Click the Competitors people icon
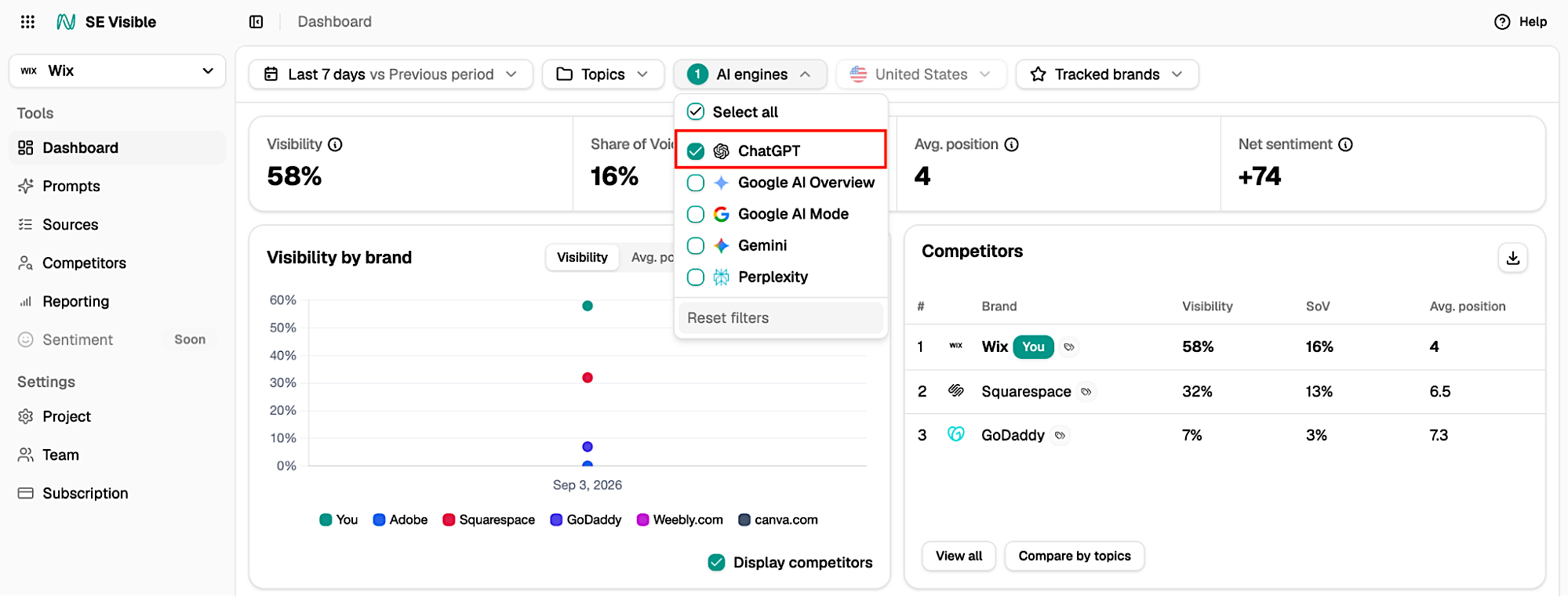 tap(26, 263)
